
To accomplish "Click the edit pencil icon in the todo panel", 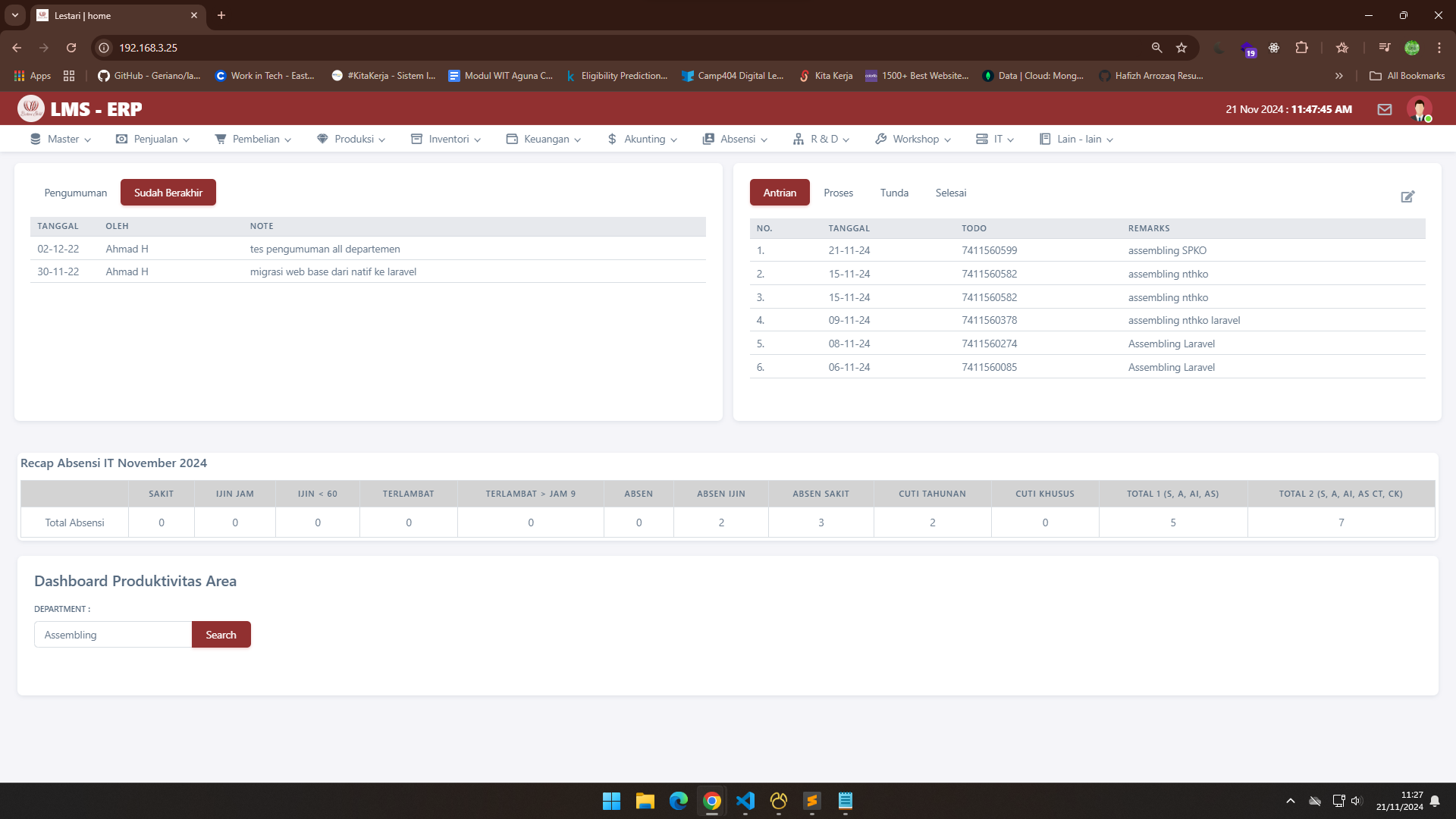I will pyautogui.click(x=1407, y=196).
